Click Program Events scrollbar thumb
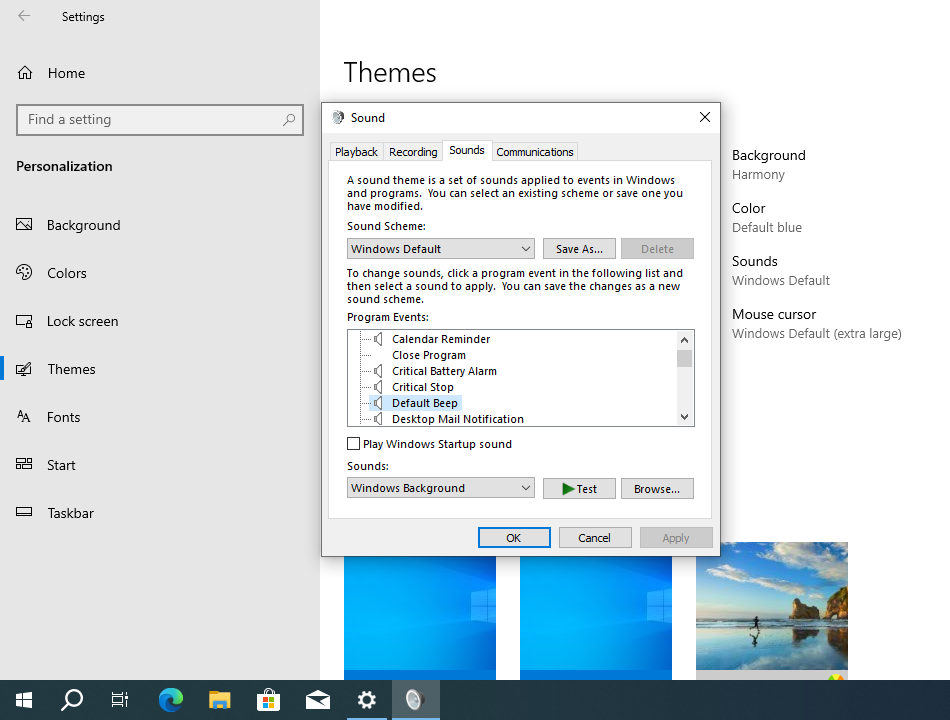The image size is (950, 720). coord(685,359)
